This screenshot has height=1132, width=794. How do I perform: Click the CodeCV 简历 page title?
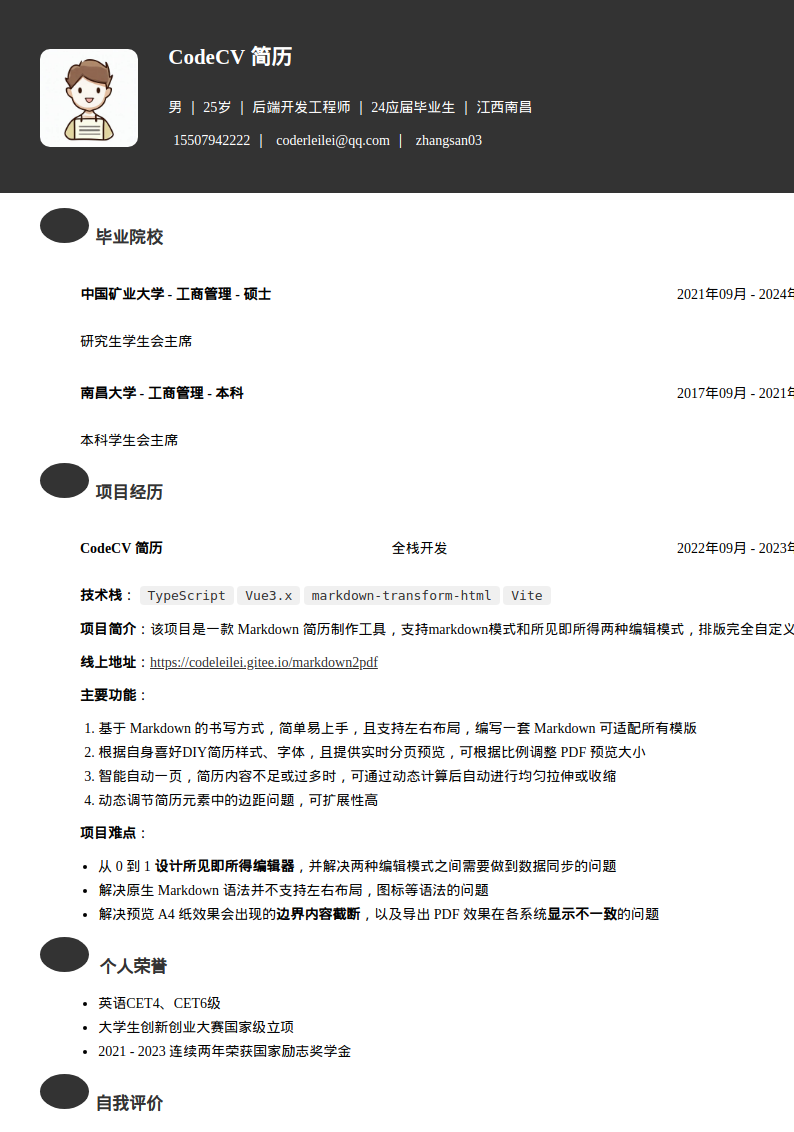(x=230, y=56)
